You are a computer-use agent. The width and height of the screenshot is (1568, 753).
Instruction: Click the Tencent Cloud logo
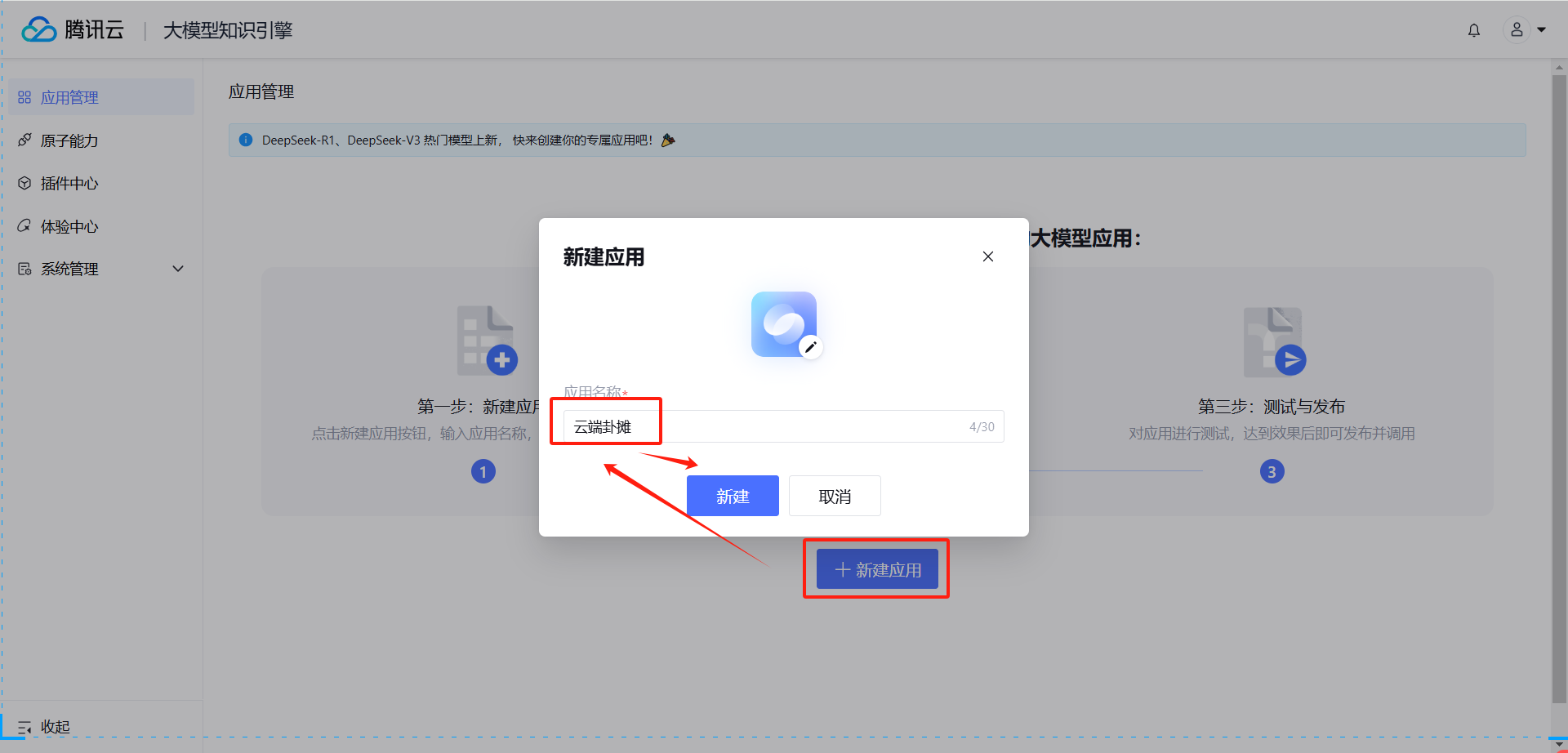coord(73,29)
